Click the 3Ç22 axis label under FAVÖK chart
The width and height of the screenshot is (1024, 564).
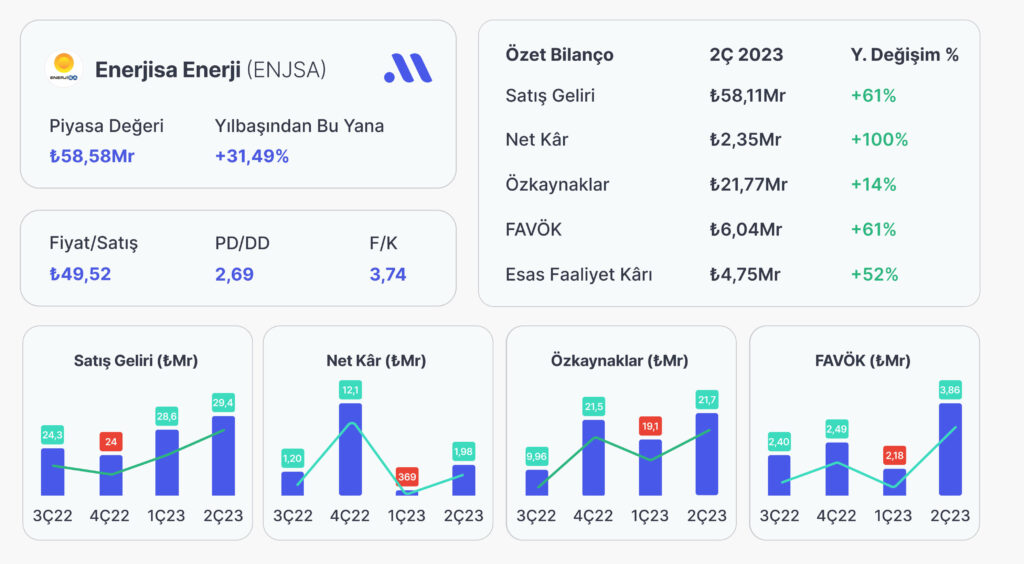coord(780,516)
